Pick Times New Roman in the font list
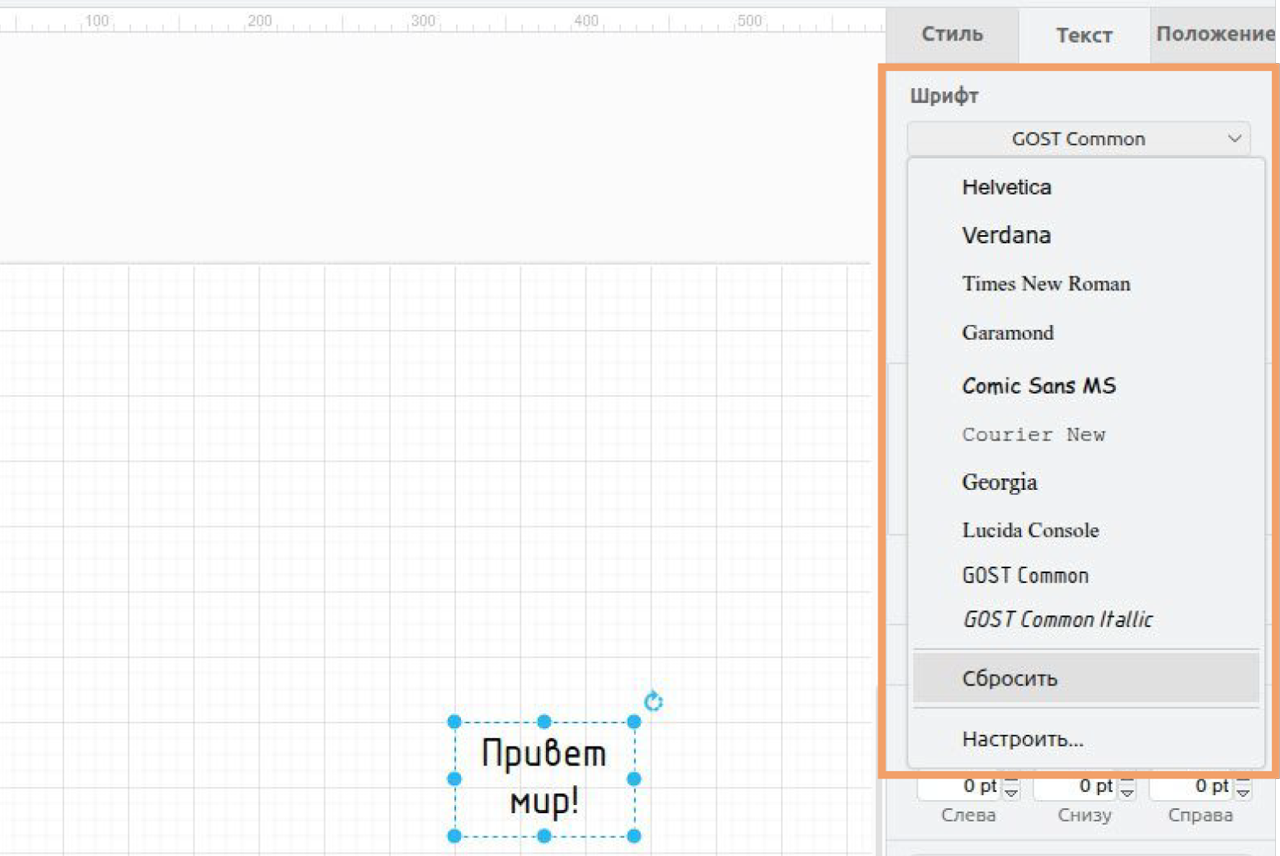The width and height of the screenshot is (1280, 856). tap(1046, 284)
